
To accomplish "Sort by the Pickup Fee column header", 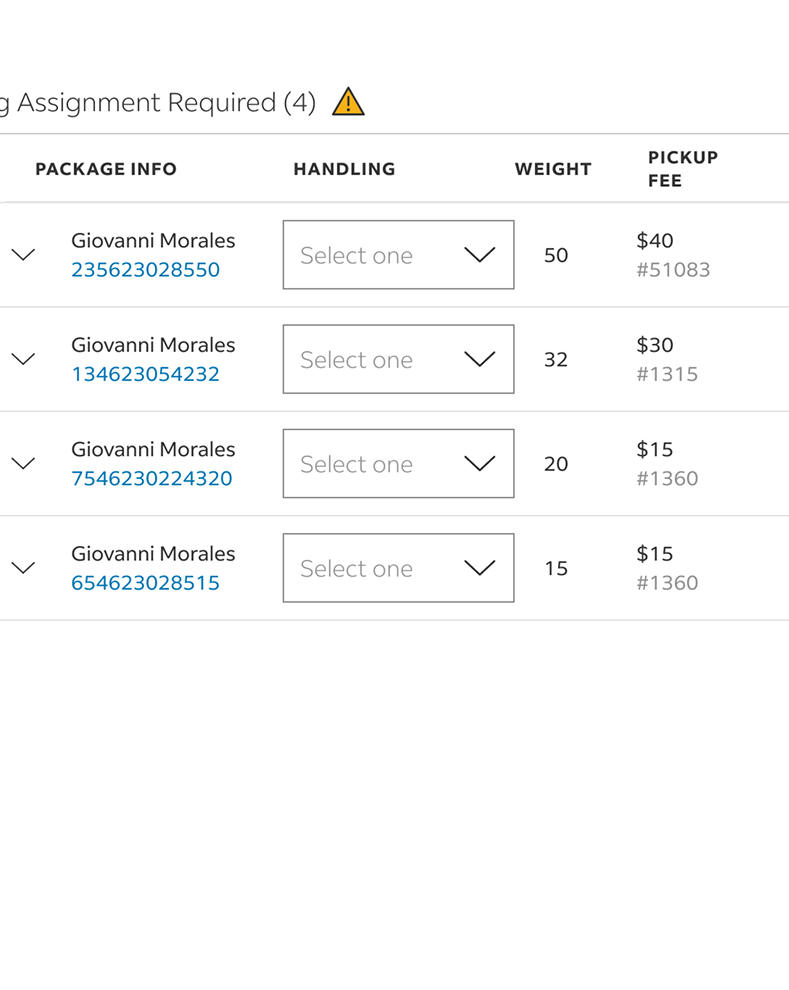I will (683, 169).
